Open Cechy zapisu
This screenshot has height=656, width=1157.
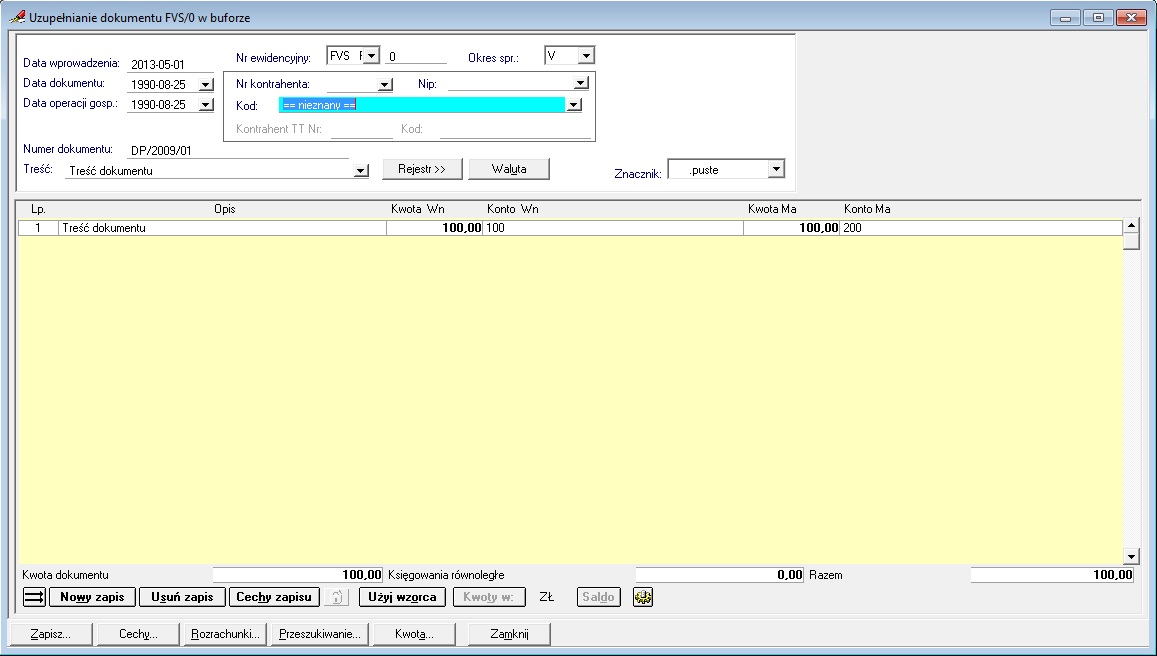[274, 597]
